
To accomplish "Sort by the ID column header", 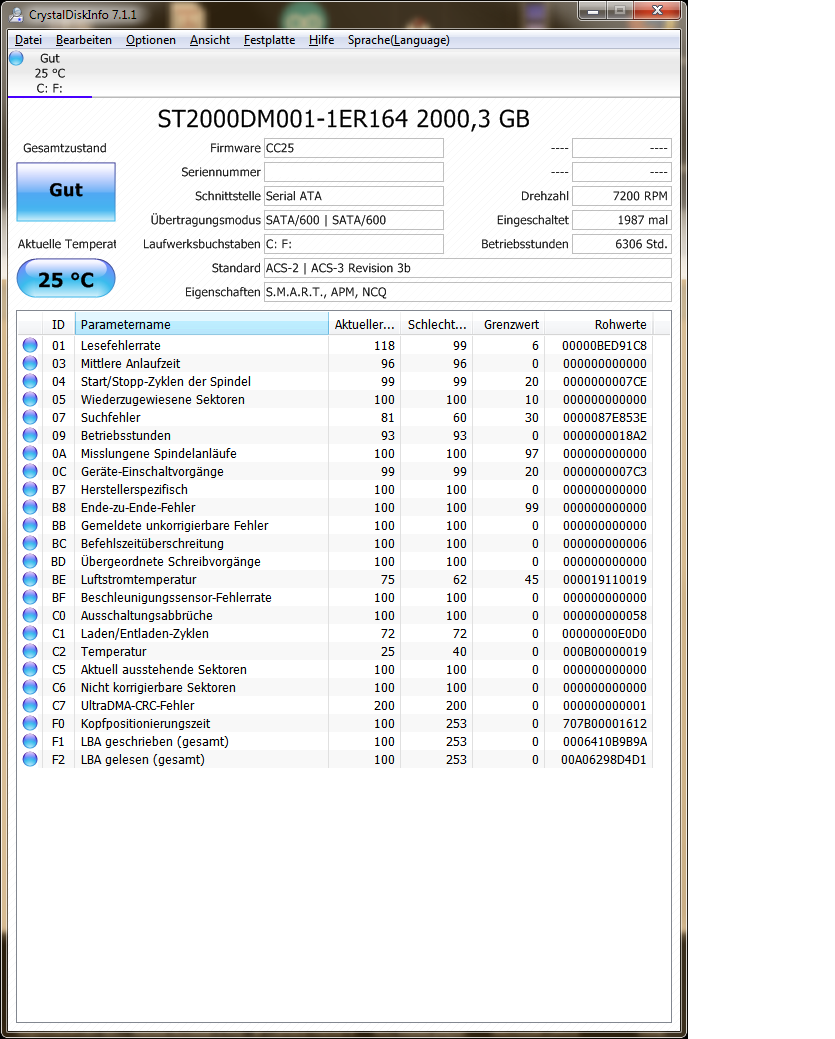I will pyautogui.click(x=58, y=325).
